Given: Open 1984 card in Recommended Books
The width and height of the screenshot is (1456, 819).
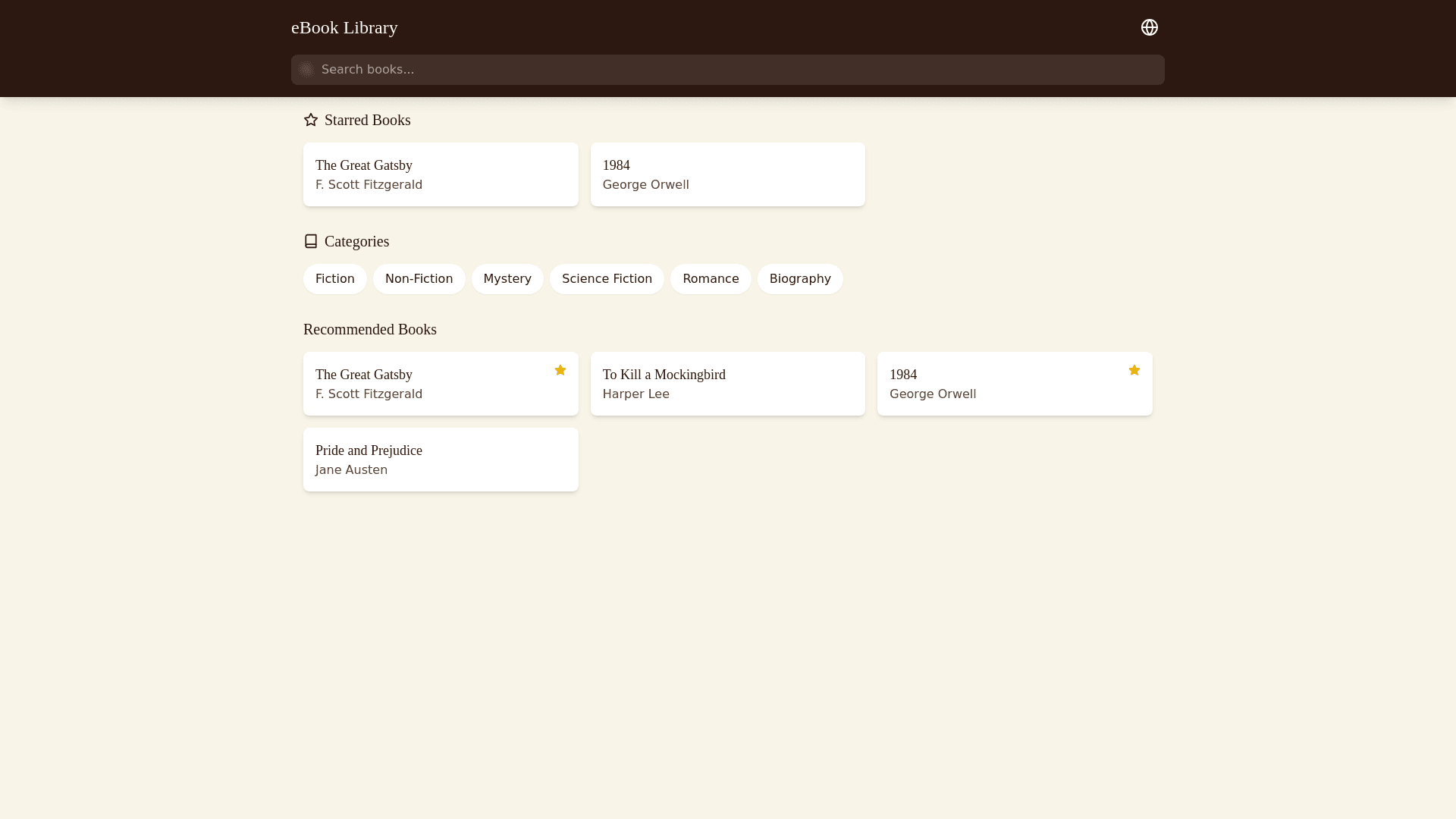Looking at the screenshot, I should pos(1001,384).
